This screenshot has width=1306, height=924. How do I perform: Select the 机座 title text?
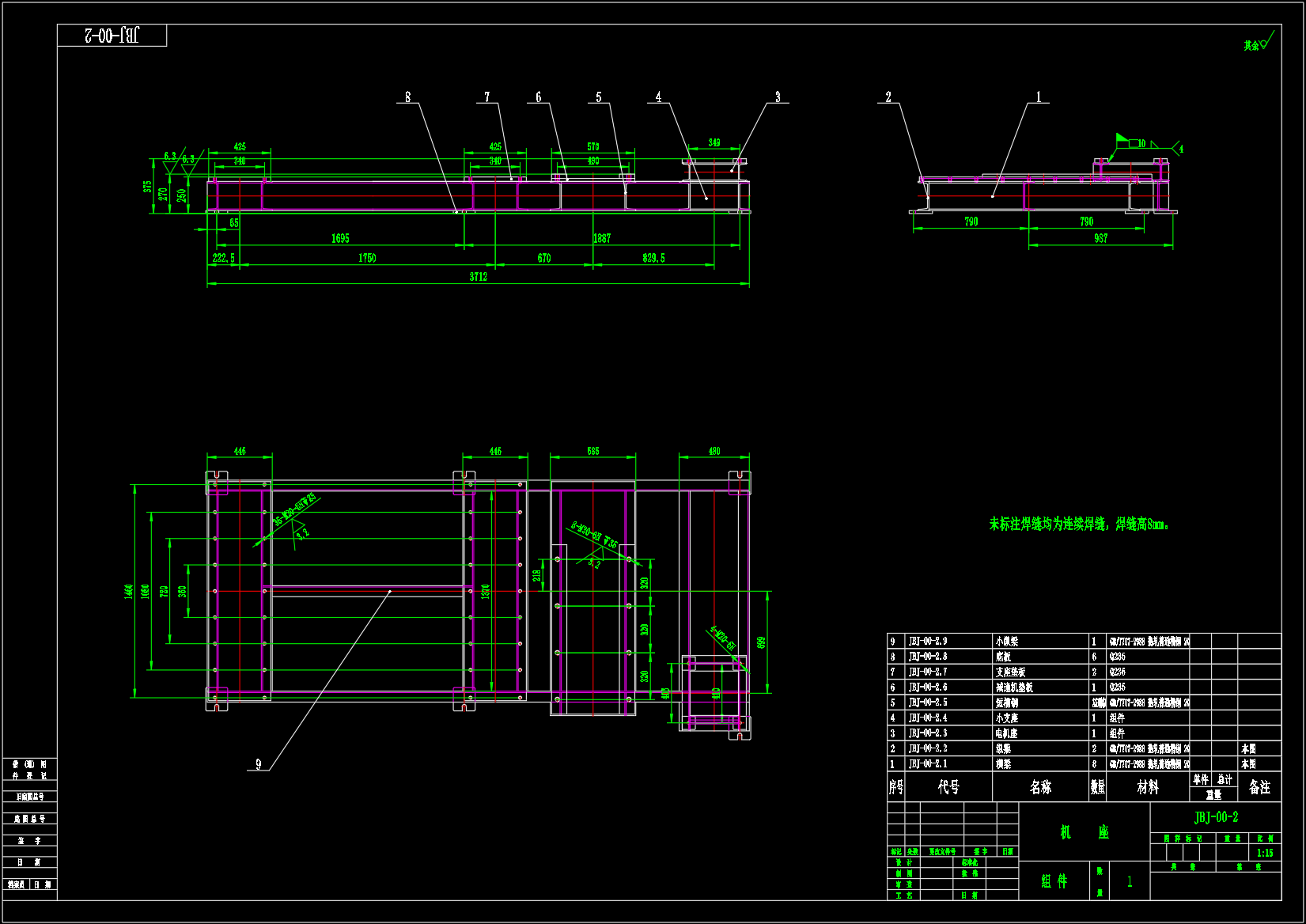point(1084,832)
